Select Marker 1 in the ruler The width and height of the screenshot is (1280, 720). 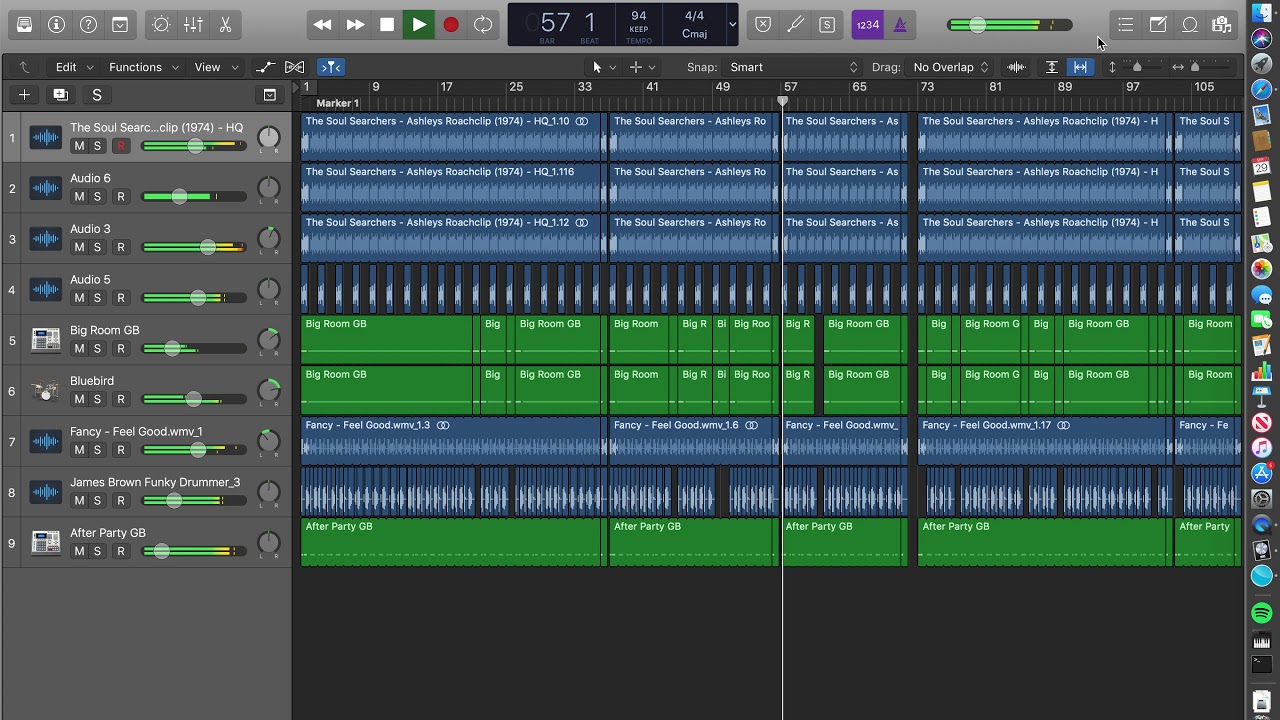337,103
